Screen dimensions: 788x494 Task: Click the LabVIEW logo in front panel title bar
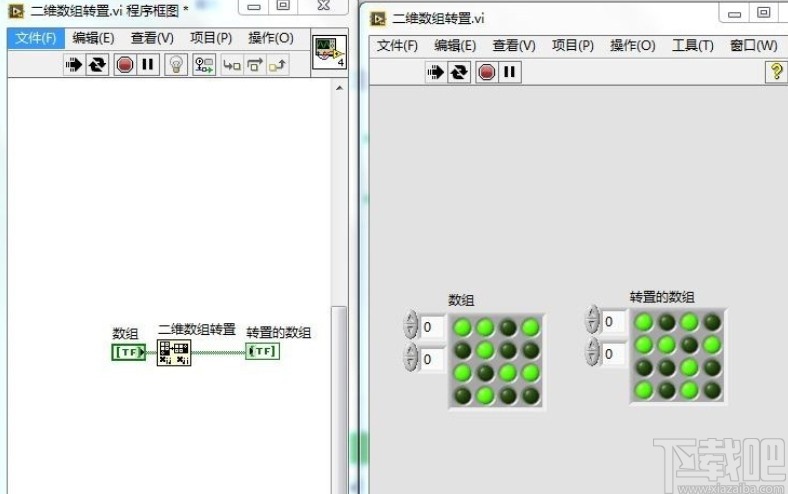click(377, 19)
